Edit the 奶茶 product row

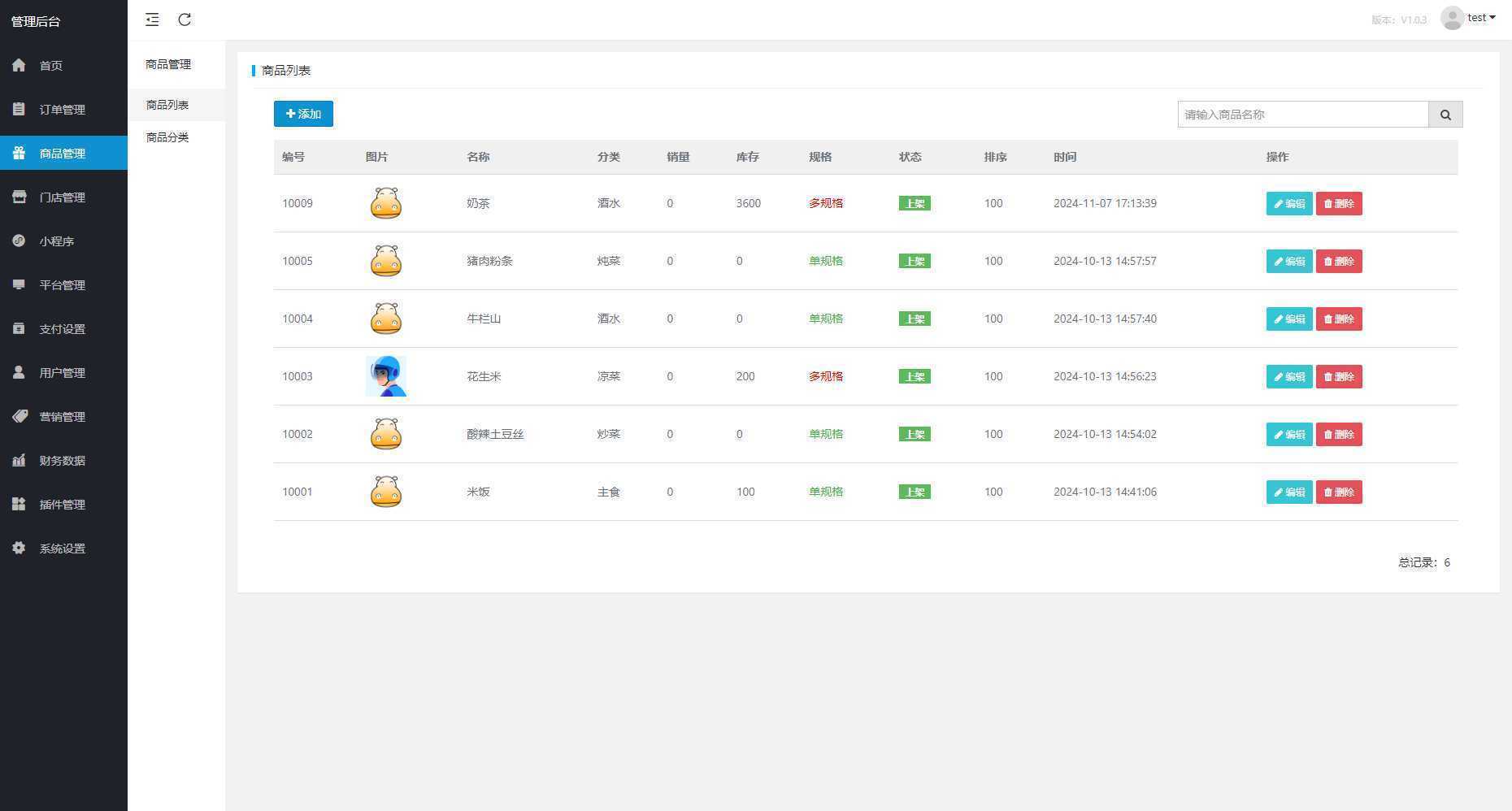pyautogui.click(x=1289, y=203)
